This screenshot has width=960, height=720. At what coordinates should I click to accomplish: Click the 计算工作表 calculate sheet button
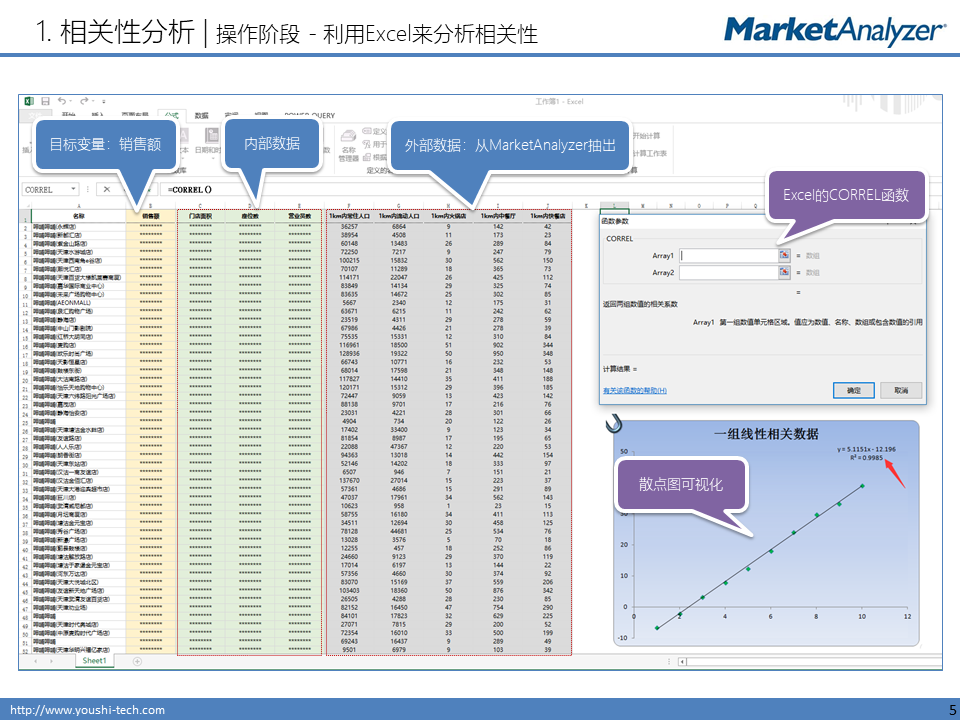(x=648, y=153)
